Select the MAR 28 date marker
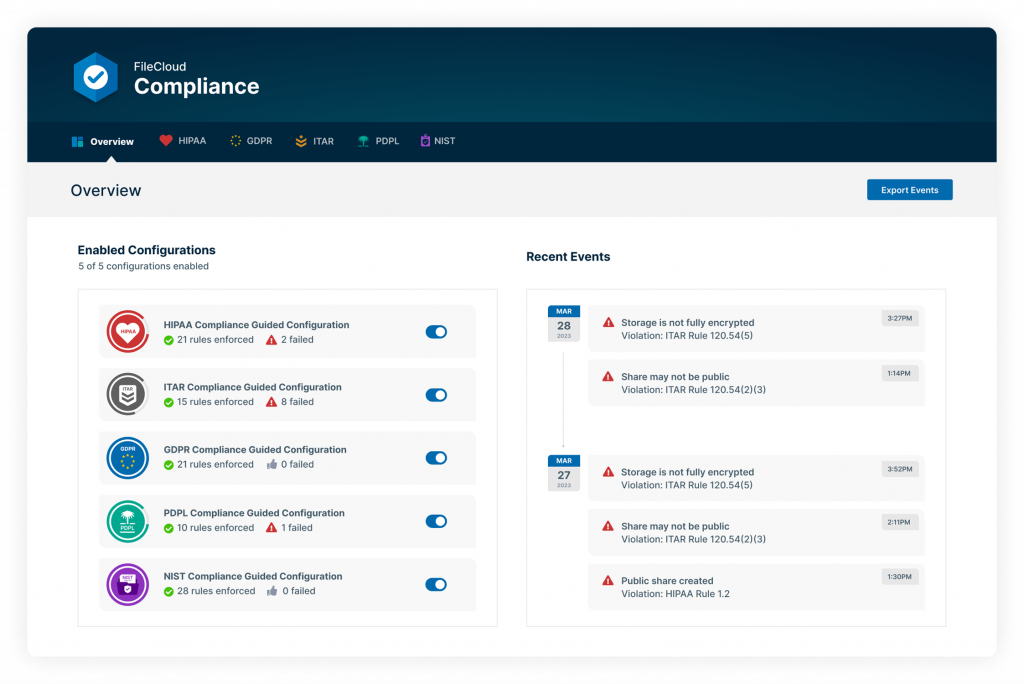Screen dimensions: 1024x684 [x=563, y=324]
